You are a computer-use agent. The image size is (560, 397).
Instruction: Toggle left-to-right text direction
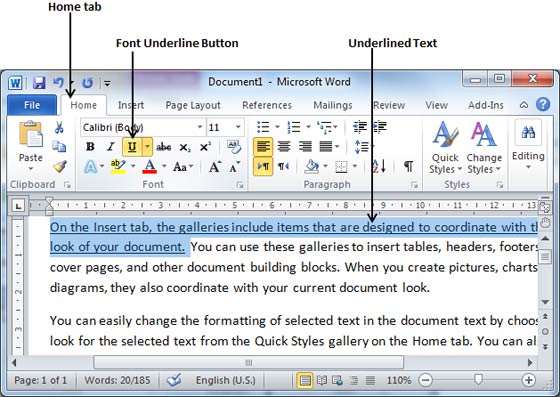pyautogui.click(x=263, y=166)
